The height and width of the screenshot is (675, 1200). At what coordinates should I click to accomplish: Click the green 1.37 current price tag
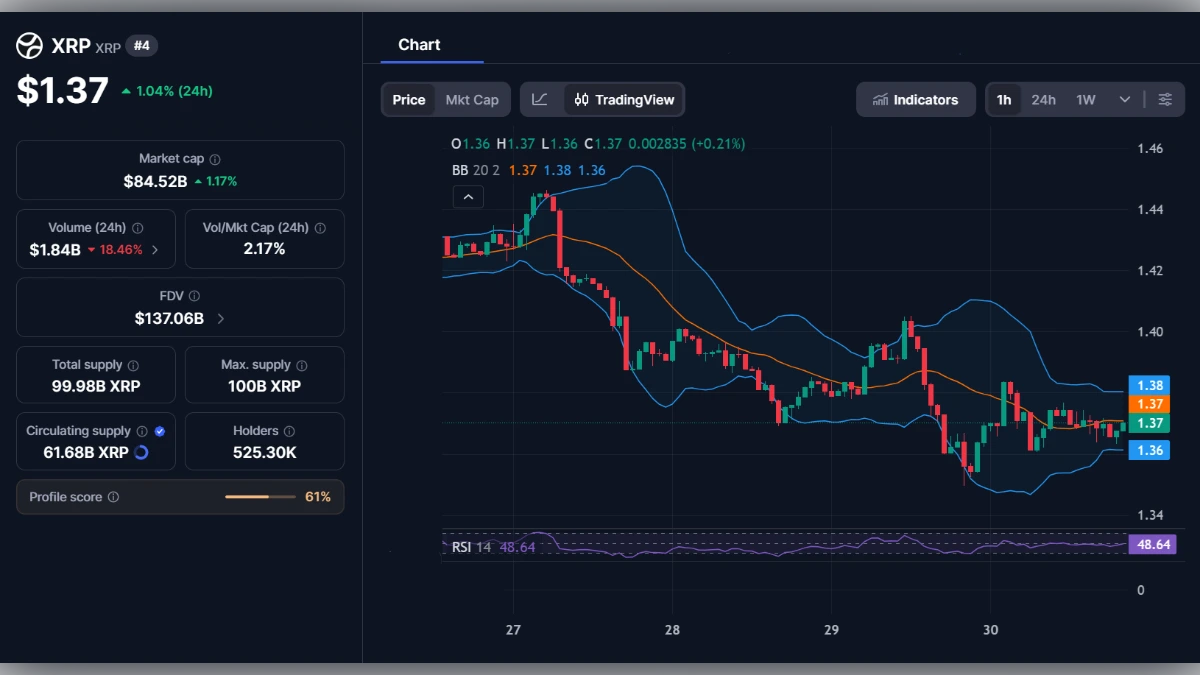click(1148, 423)
